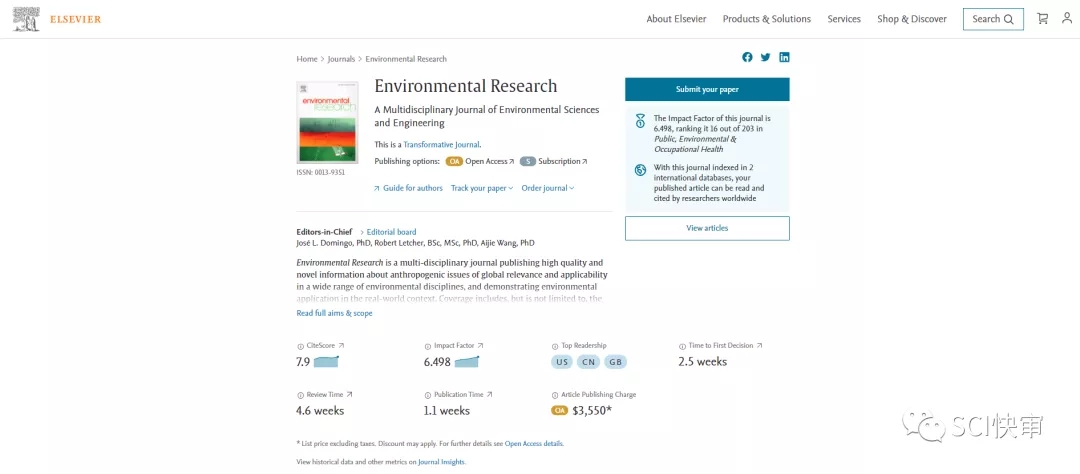This screenshot has width=1080, height=474.
Task: Click the Impact Factor info icon
Action: pos(428,346)
